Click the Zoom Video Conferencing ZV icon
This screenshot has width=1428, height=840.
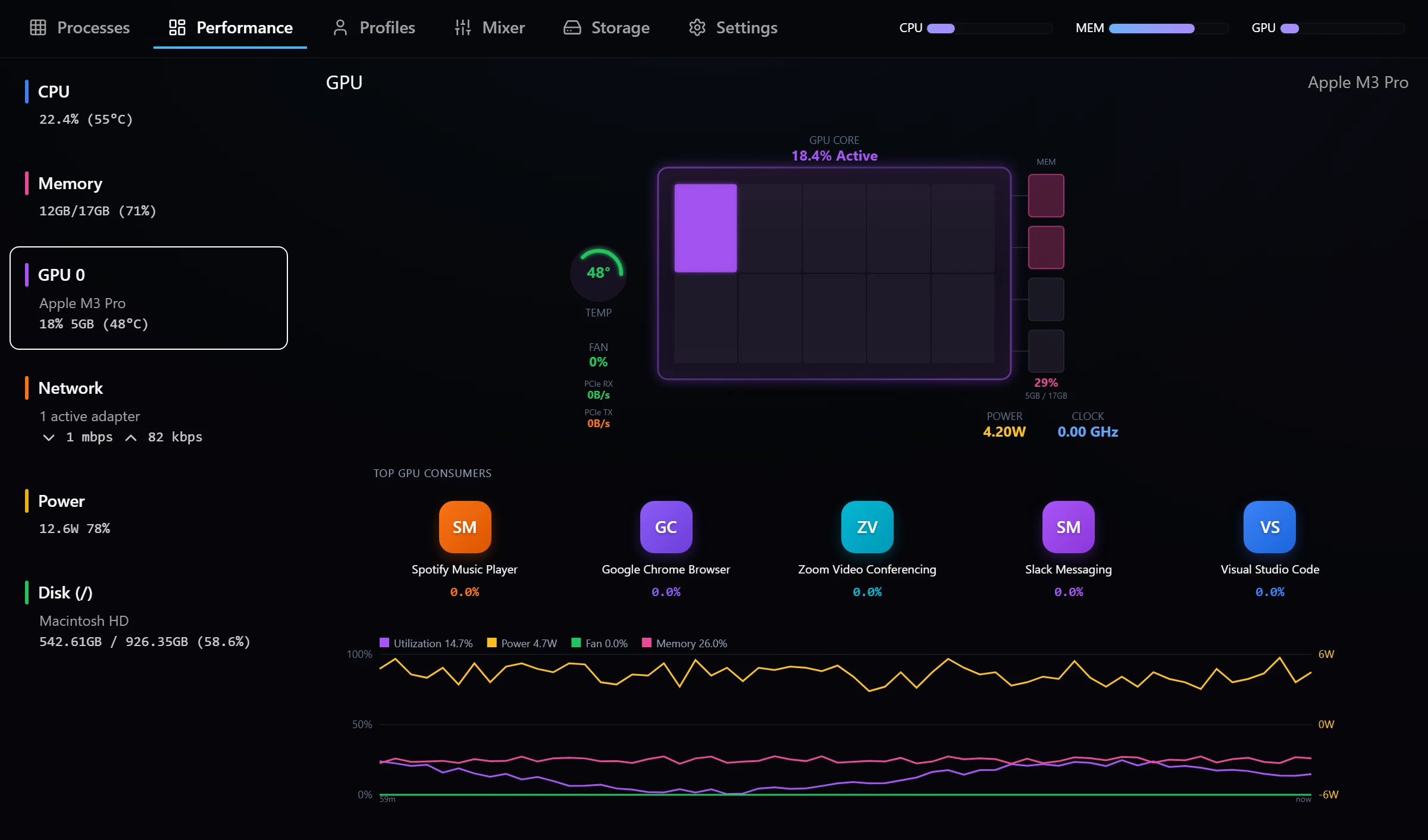867,527
